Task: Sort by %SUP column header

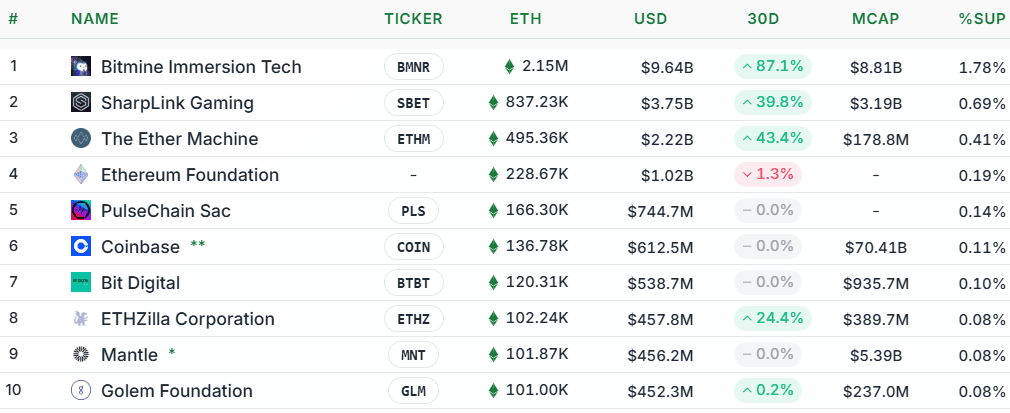Action: pyautogui.click(x=981, y=19)
